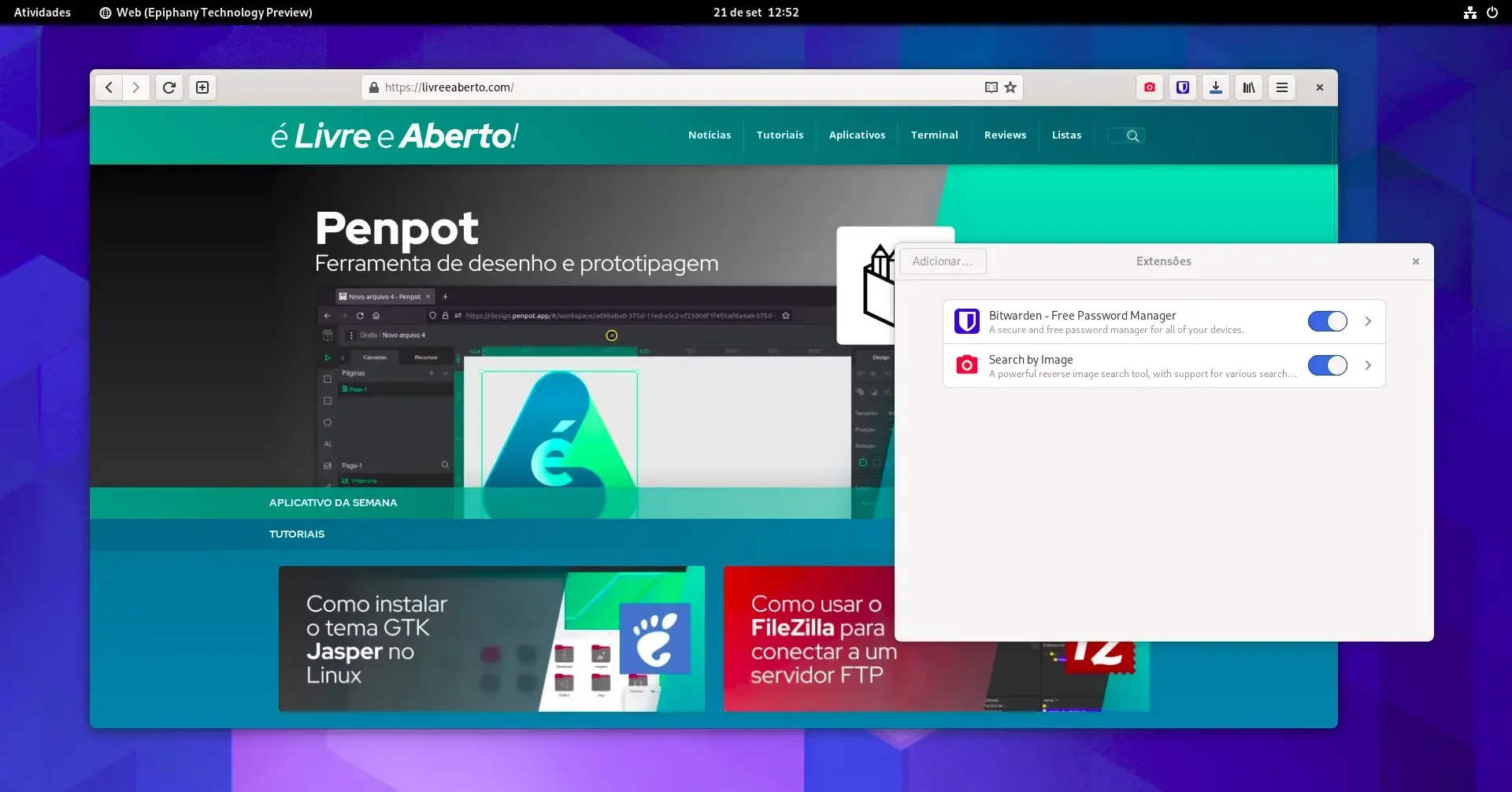The width and height of the screenshot is (1512, 792).
Task: Click the padlock security icon
Action: click(374, 87)
